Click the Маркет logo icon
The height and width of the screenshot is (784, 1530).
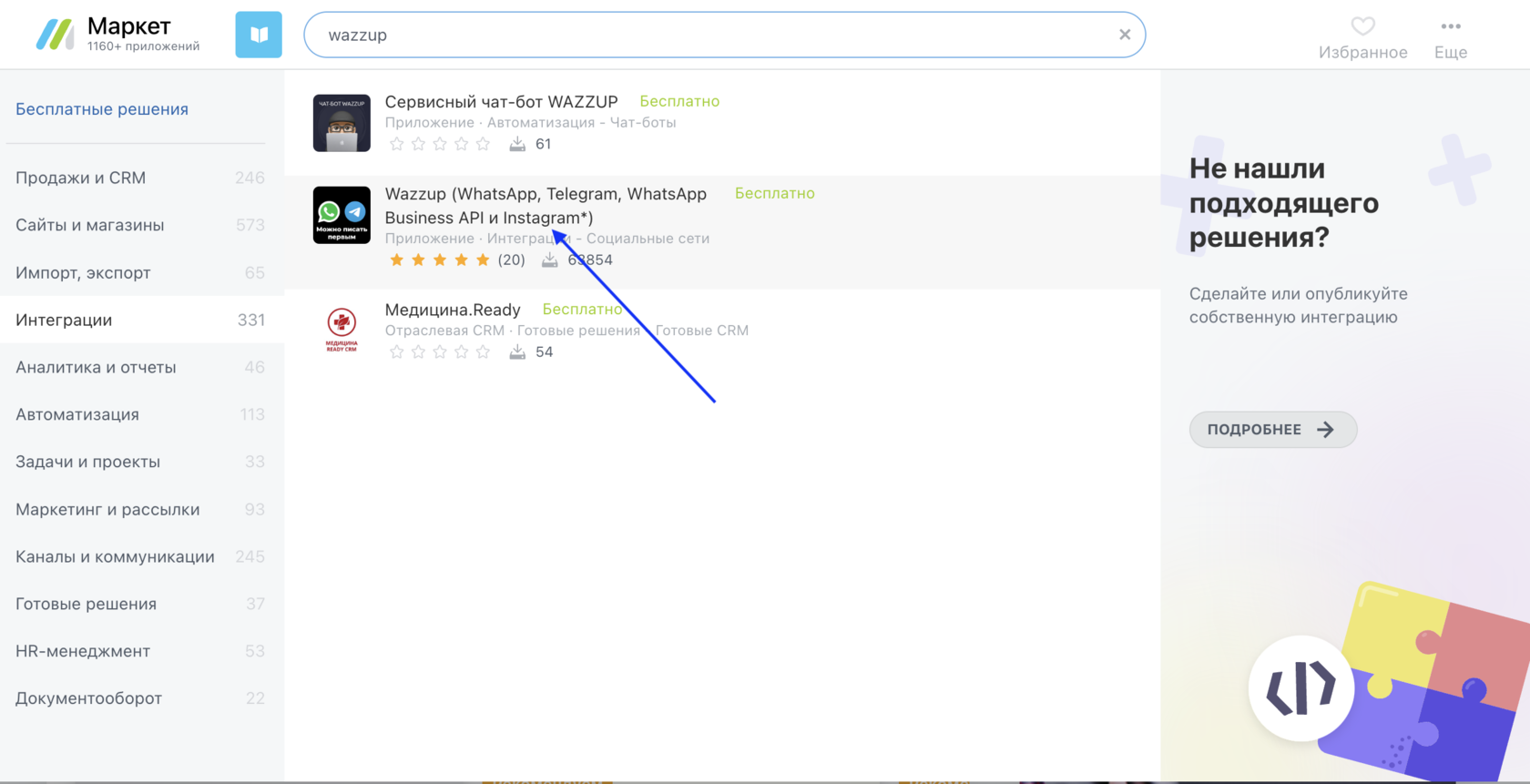pos(55,35)
